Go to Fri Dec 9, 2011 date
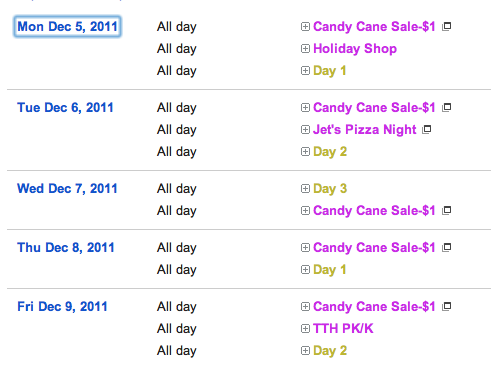The height and width of the screenshot is (368, 491). pyautogui.click(x=62, y=306)
